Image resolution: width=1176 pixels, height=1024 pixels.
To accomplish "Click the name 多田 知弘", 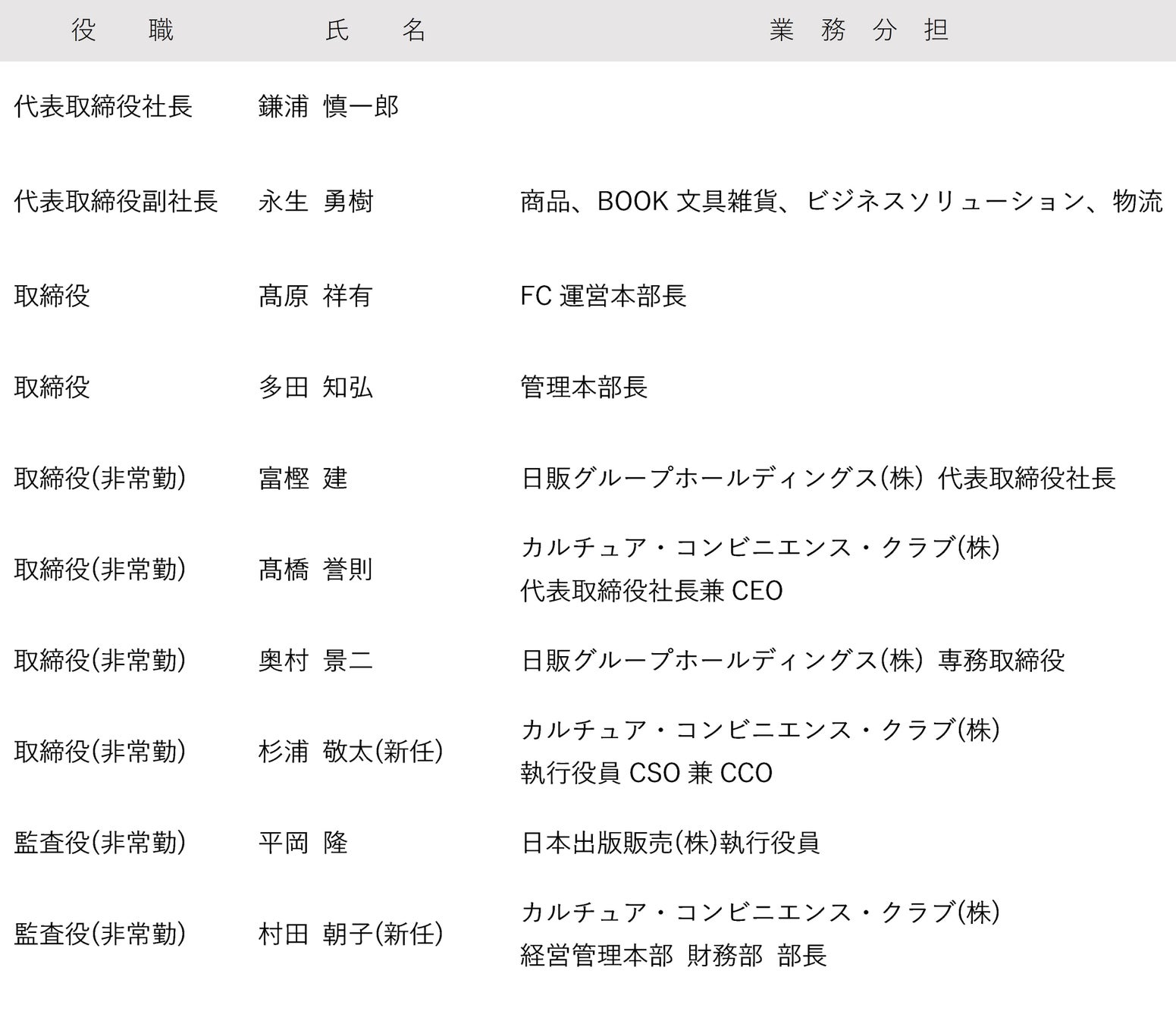I will [315, 388].
